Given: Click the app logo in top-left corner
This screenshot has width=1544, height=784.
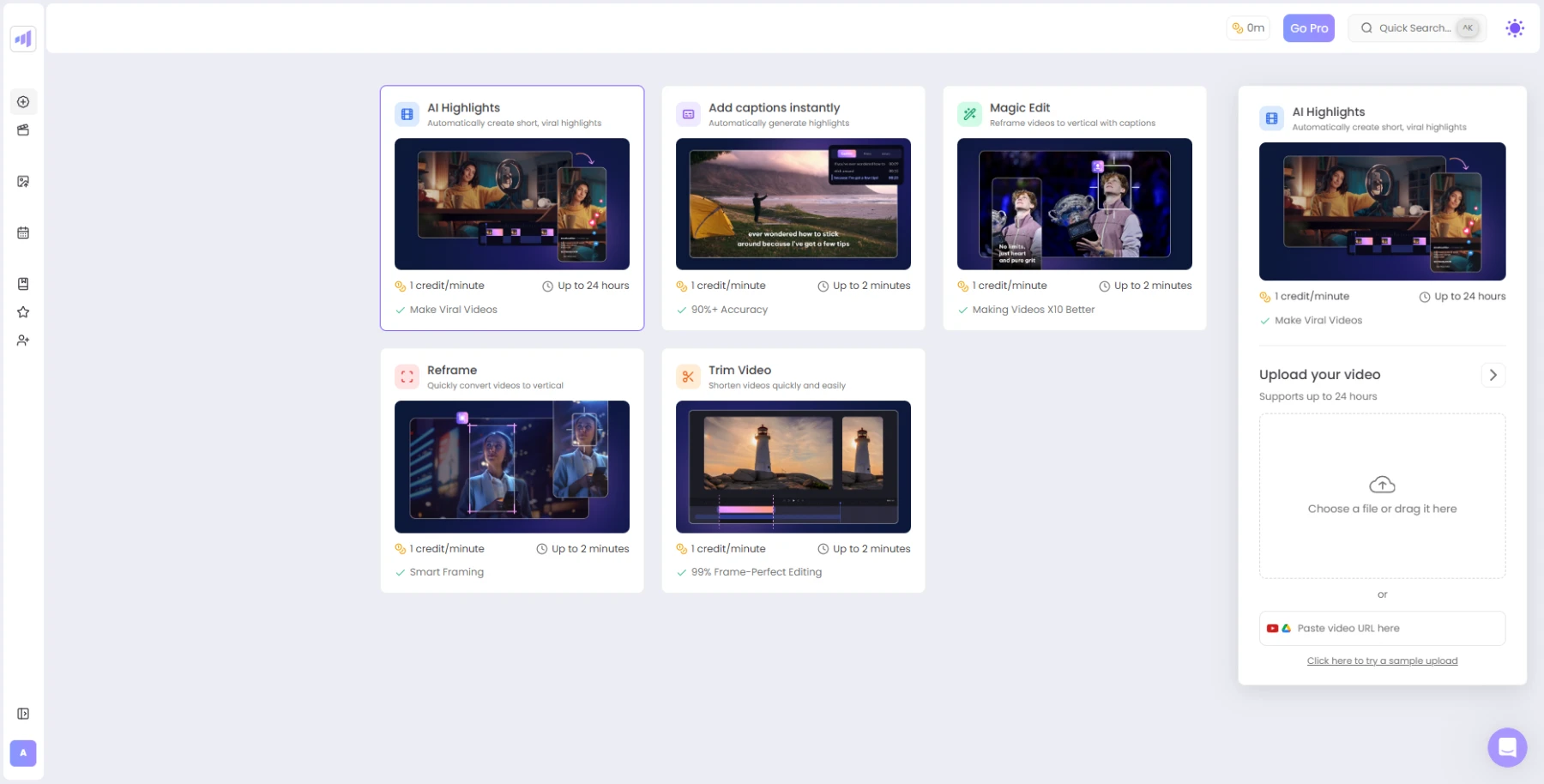Looking at the screenshot, I should pyautogui.click(x=23, y=39).
